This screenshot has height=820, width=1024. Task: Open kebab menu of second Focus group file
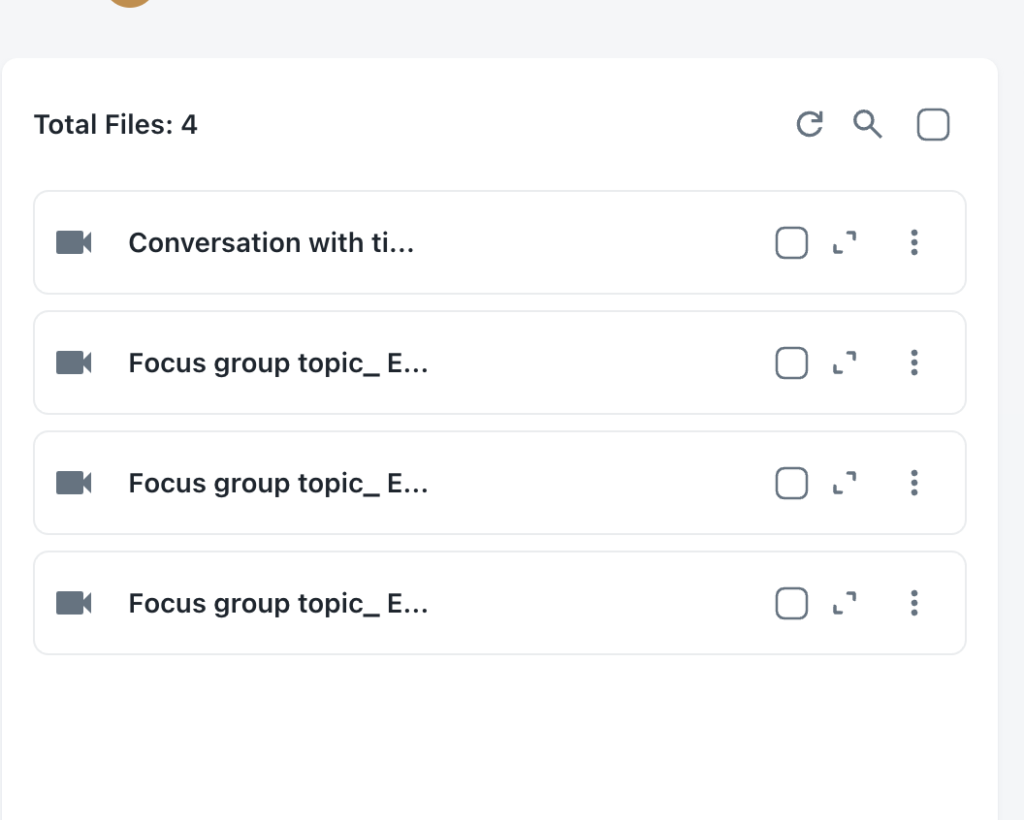coord(913,483)
